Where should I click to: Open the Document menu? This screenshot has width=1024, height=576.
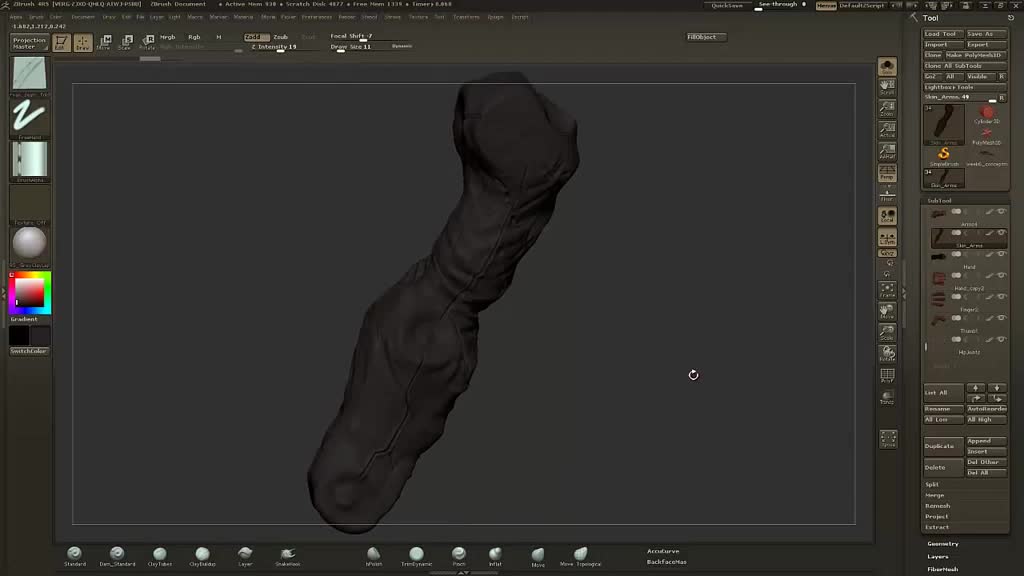83,17
